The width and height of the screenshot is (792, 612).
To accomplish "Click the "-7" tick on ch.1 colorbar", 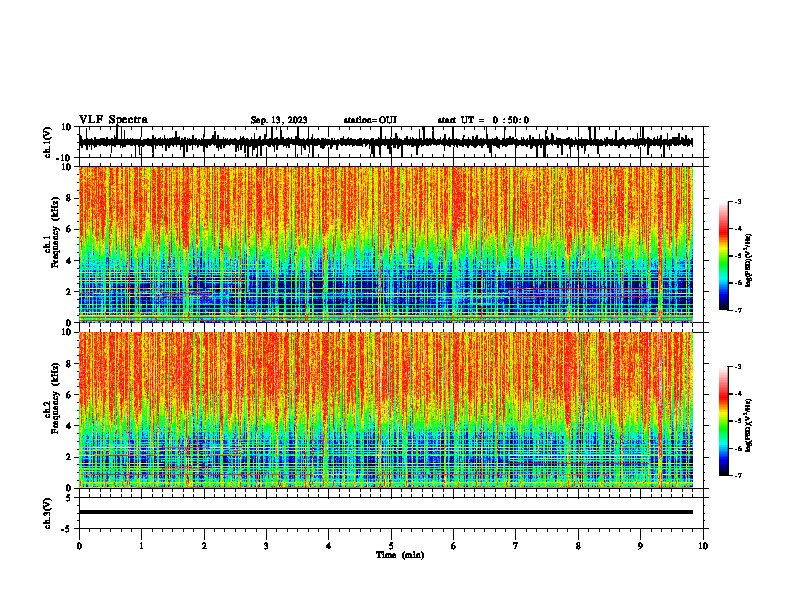I will (x=737, y=310).
